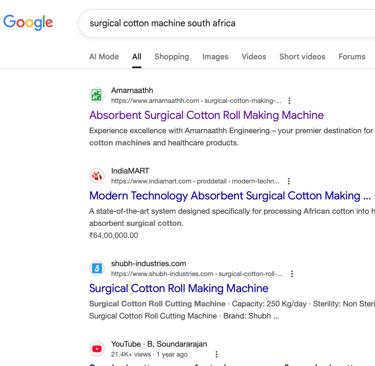Open the more options menu for IndiaMART result
This screenshot has width=375, height=366.
click(x=289, y=181)
